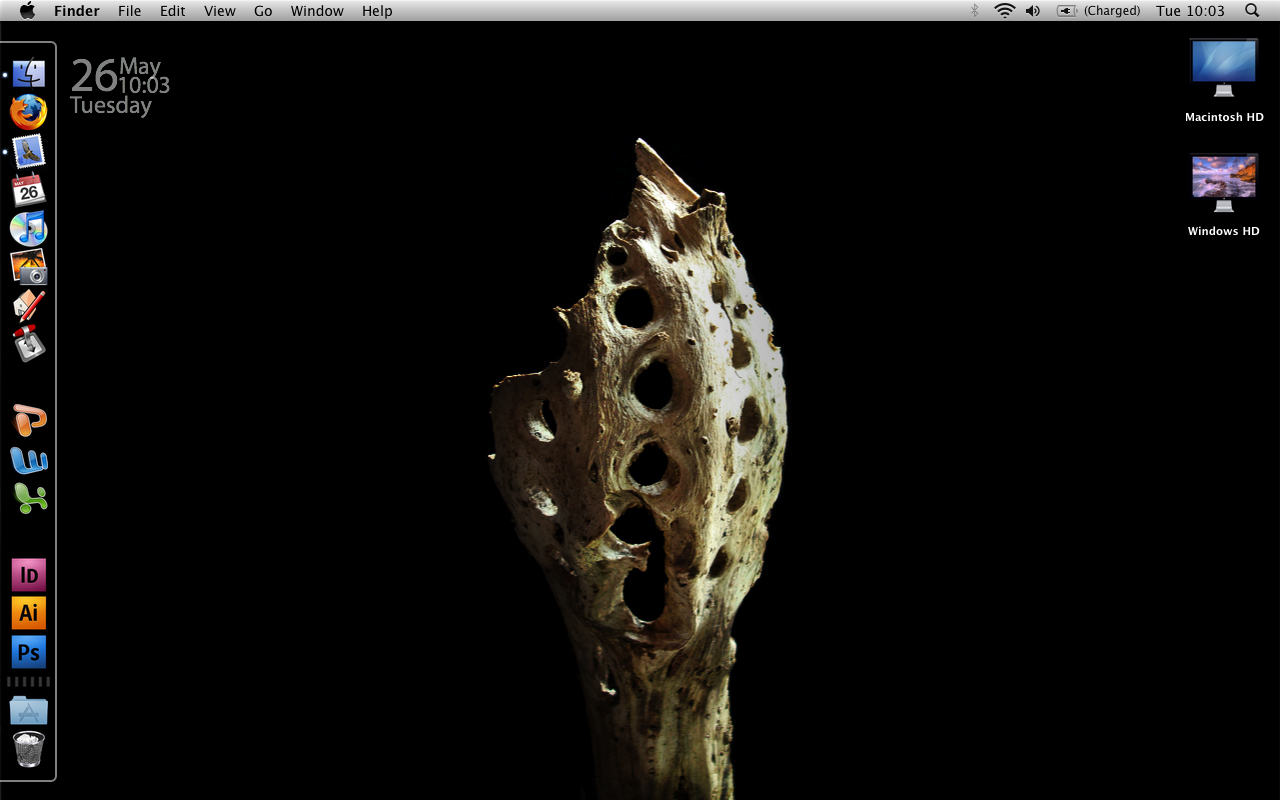Viewport: 1280px width, 800px height.
Task: Open the volume control in menu bar
Action: 1033,11
